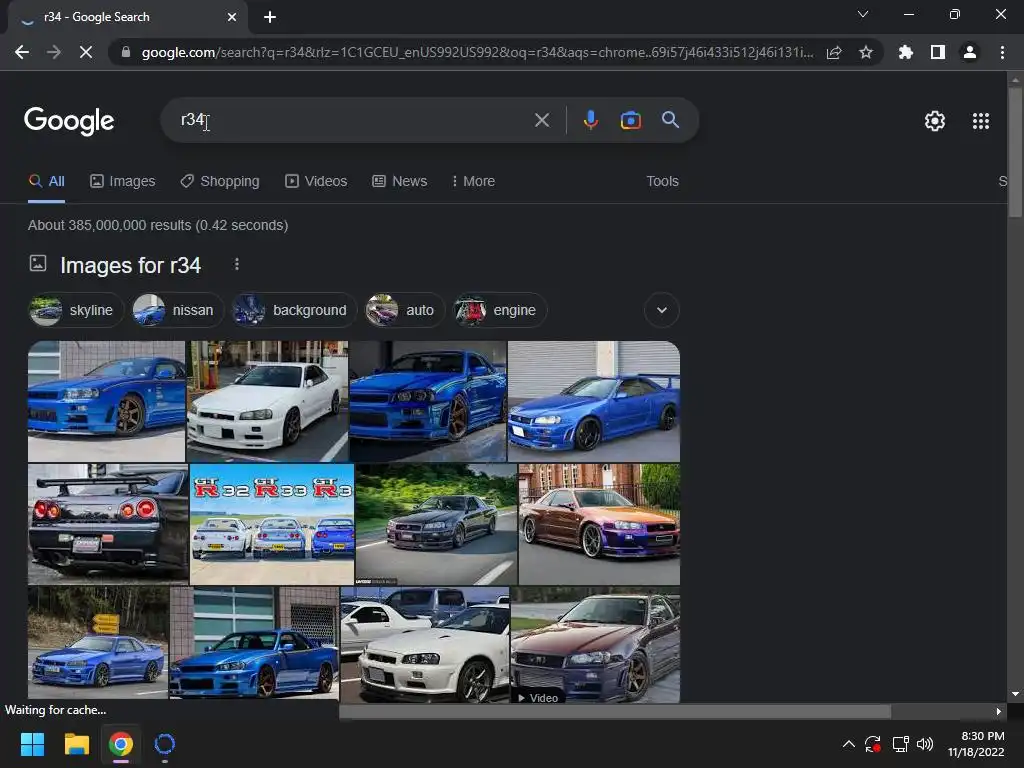Open the white Skyline image, first row

point(268,401)
